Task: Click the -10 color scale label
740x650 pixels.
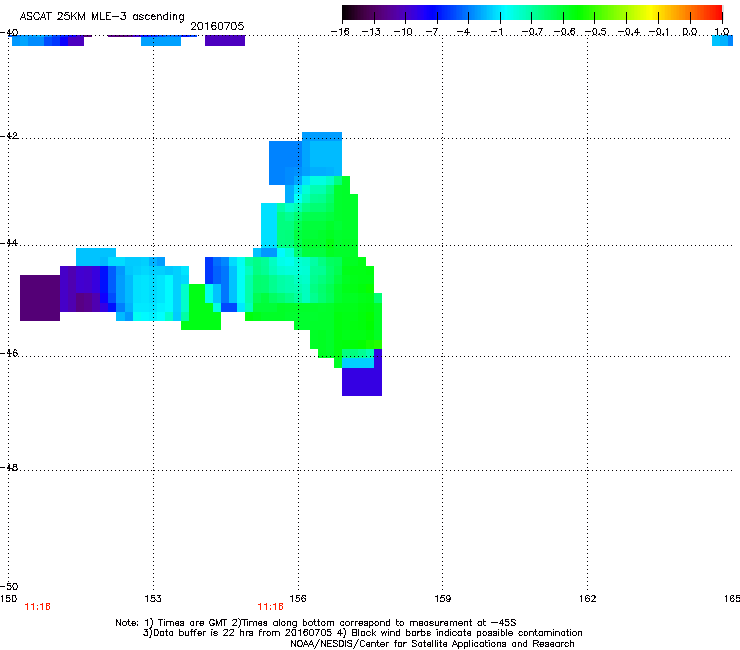Action: pyautogui.click(x=403, y=32)
